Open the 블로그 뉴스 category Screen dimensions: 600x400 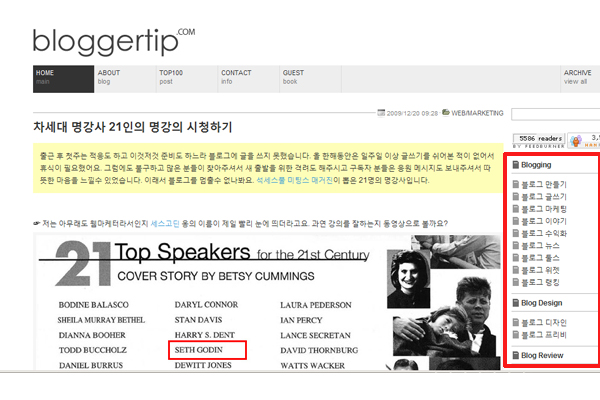[540, 246]
